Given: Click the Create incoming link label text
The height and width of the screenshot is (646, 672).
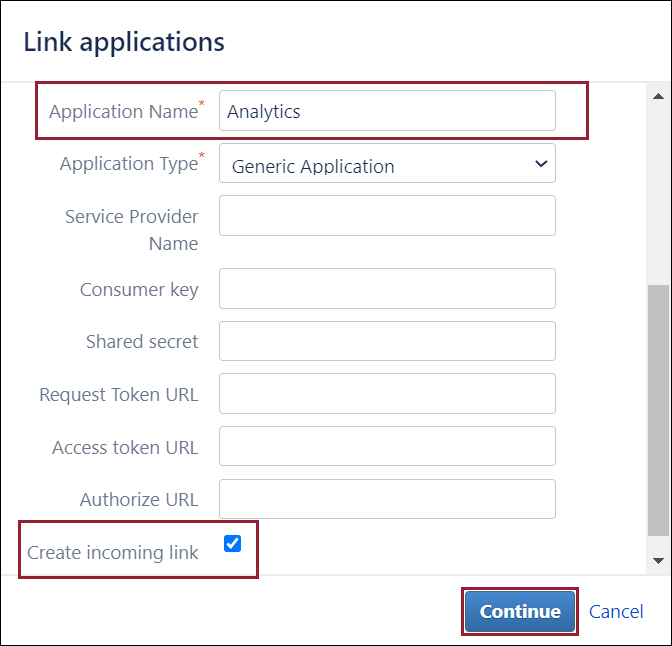Looking at the screenshot, I should coord(113,552).
